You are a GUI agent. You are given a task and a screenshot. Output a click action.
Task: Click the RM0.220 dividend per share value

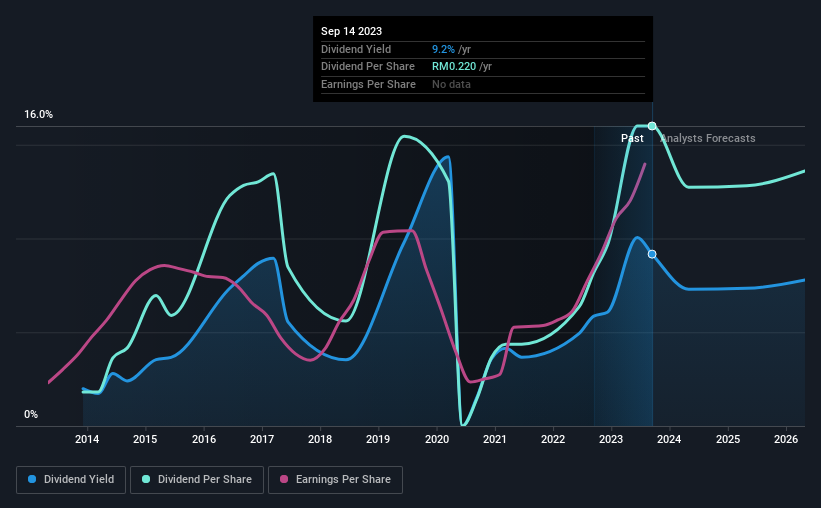click(454, 67)
